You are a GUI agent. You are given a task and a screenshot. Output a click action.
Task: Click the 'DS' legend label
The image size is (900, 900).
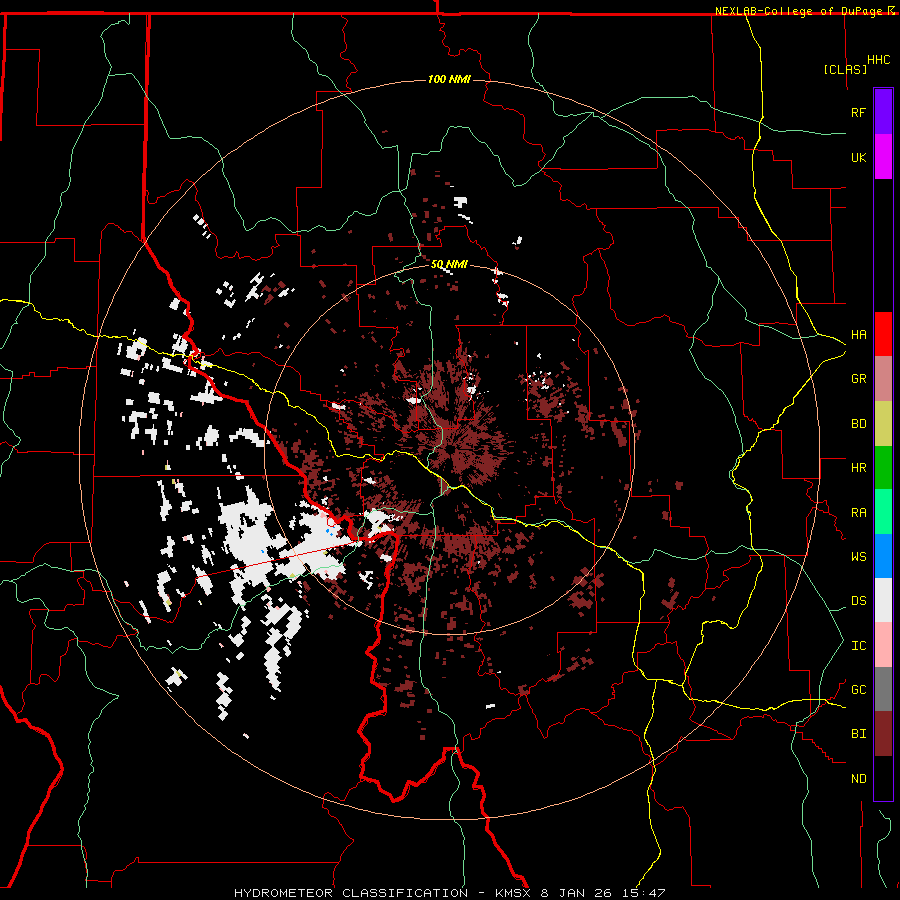pos(858,601)
